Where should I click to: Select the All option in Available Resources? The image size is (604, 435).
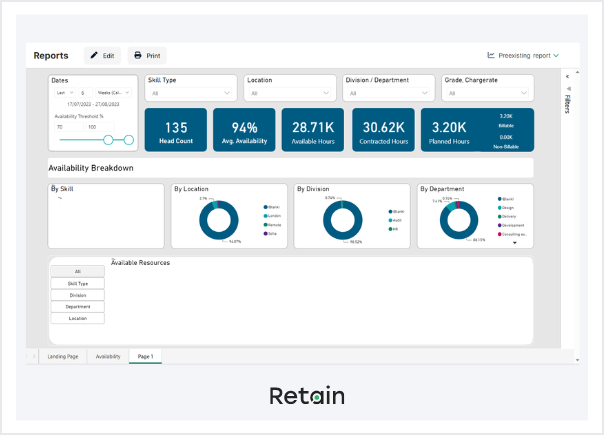click(78, 272)
